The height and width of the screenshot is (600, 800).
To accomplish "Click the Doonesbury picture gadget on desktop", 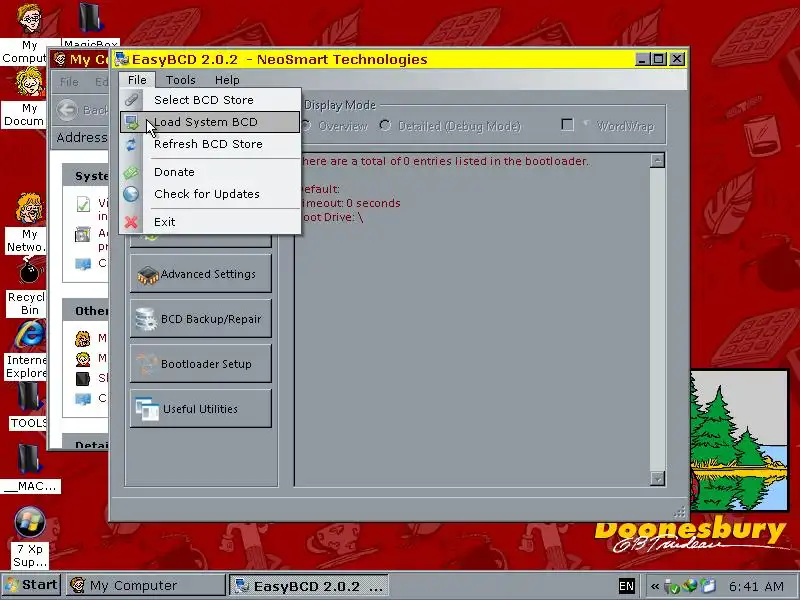I will (739, 441).
